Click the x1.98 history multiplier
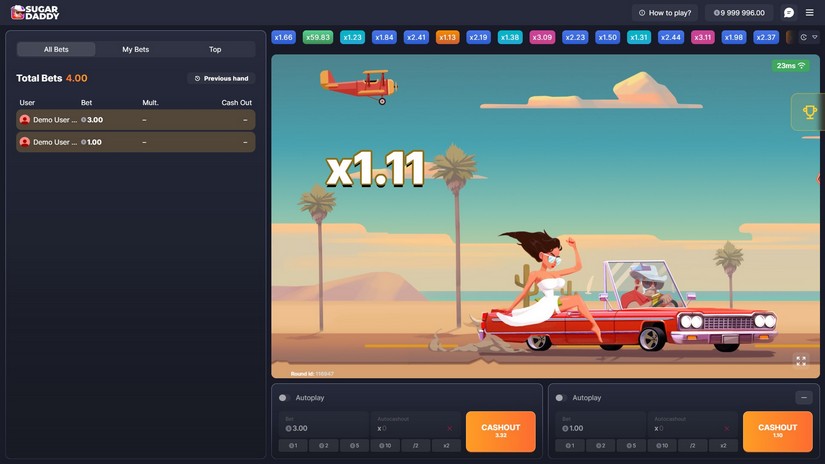Screen dimensions: 825x464 733,37
